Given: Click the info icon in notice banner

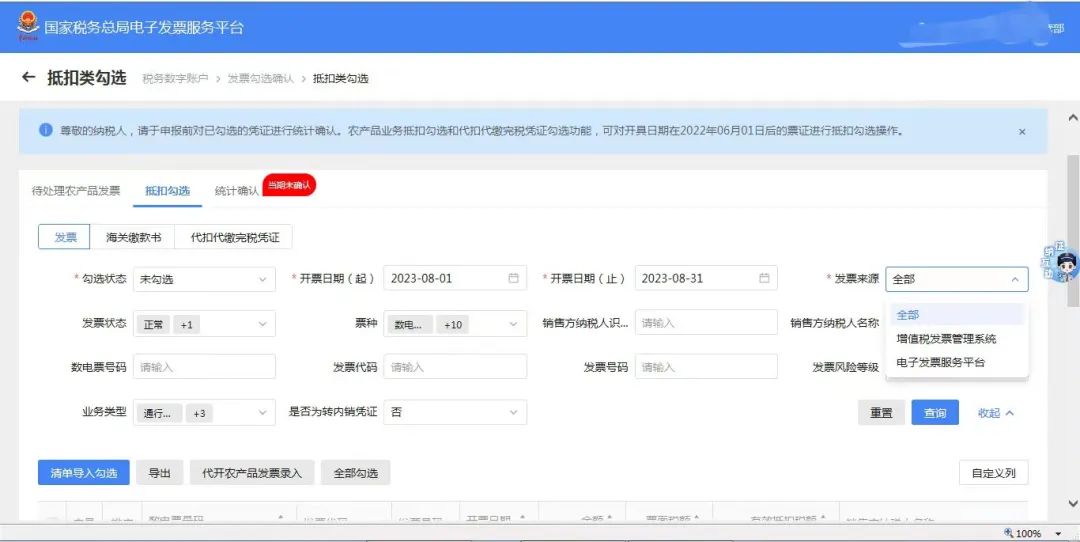Looking at the screenshot, I should pyautogui.click(x=45, y=130).
